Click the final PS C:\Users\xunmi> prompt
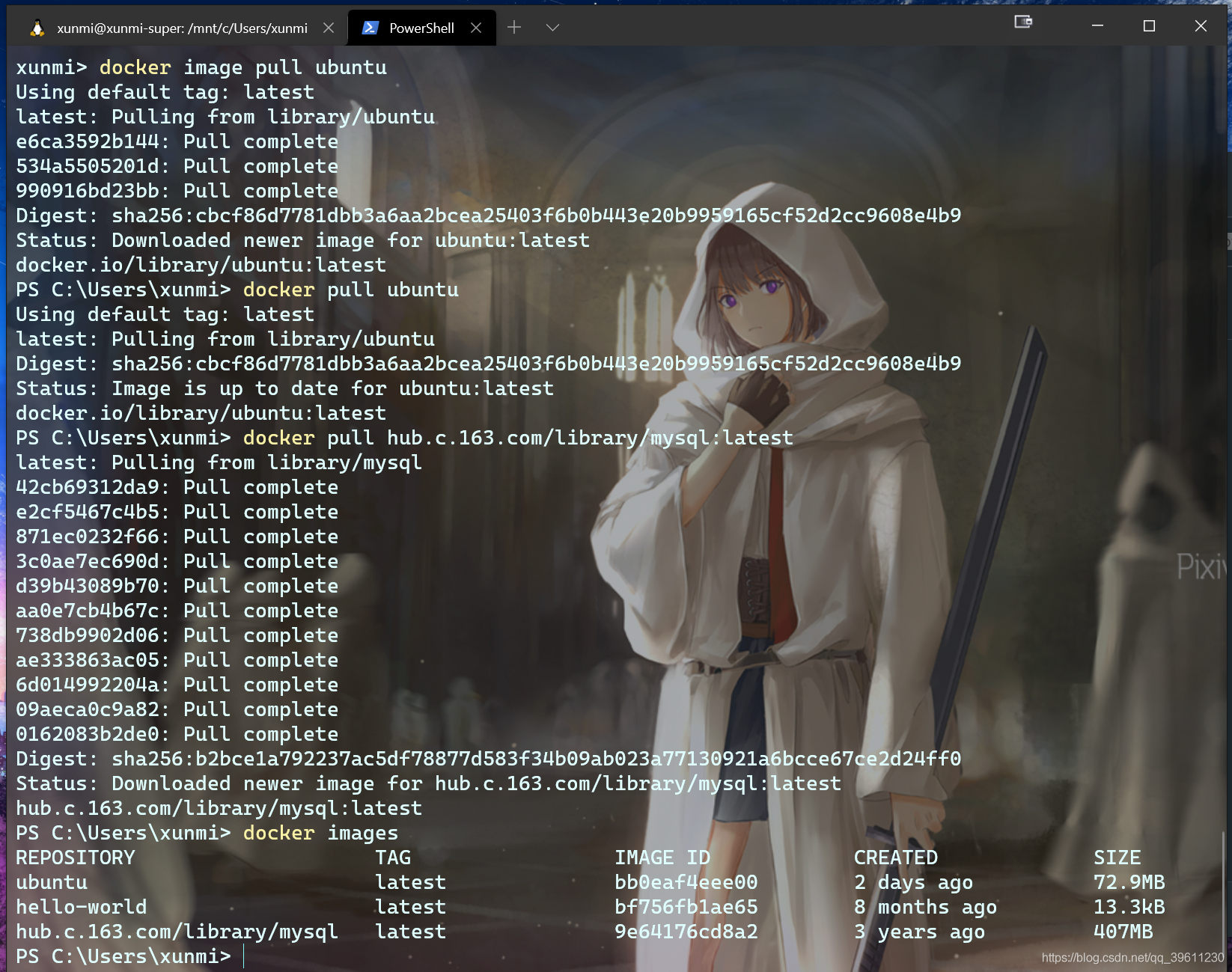This screenshot has width=1232, height=972. (123, 956)
